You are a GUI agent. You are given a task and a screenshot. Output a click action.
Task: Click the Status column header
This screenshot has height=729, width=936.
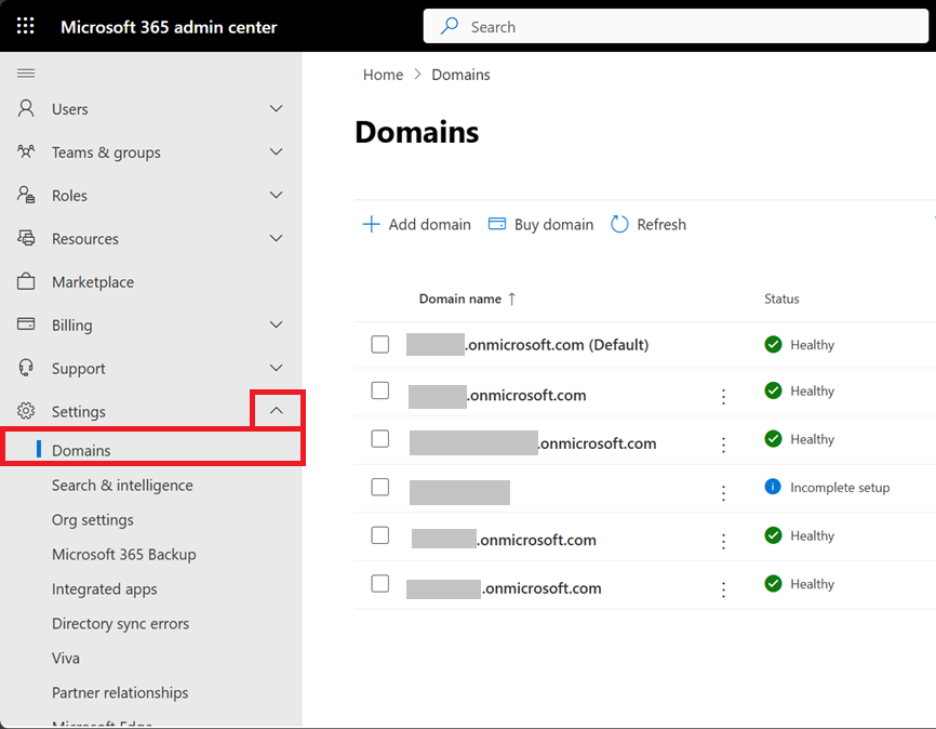(x=781, y=299)
